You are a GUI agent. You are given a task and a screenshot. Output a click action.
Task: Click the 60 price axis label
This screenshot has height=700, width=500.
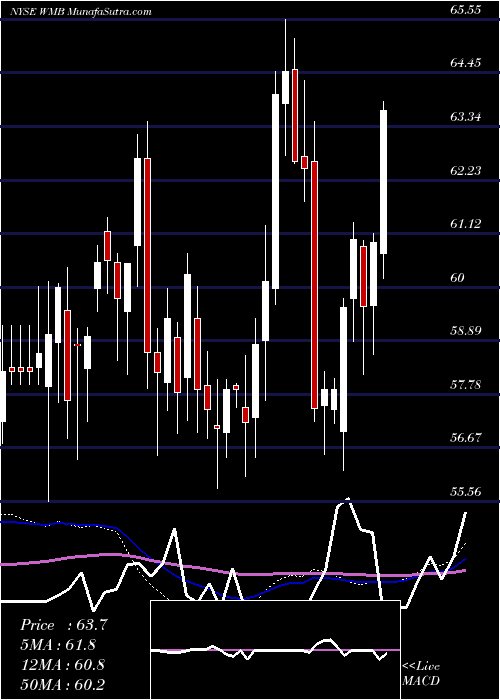(458, 278)
